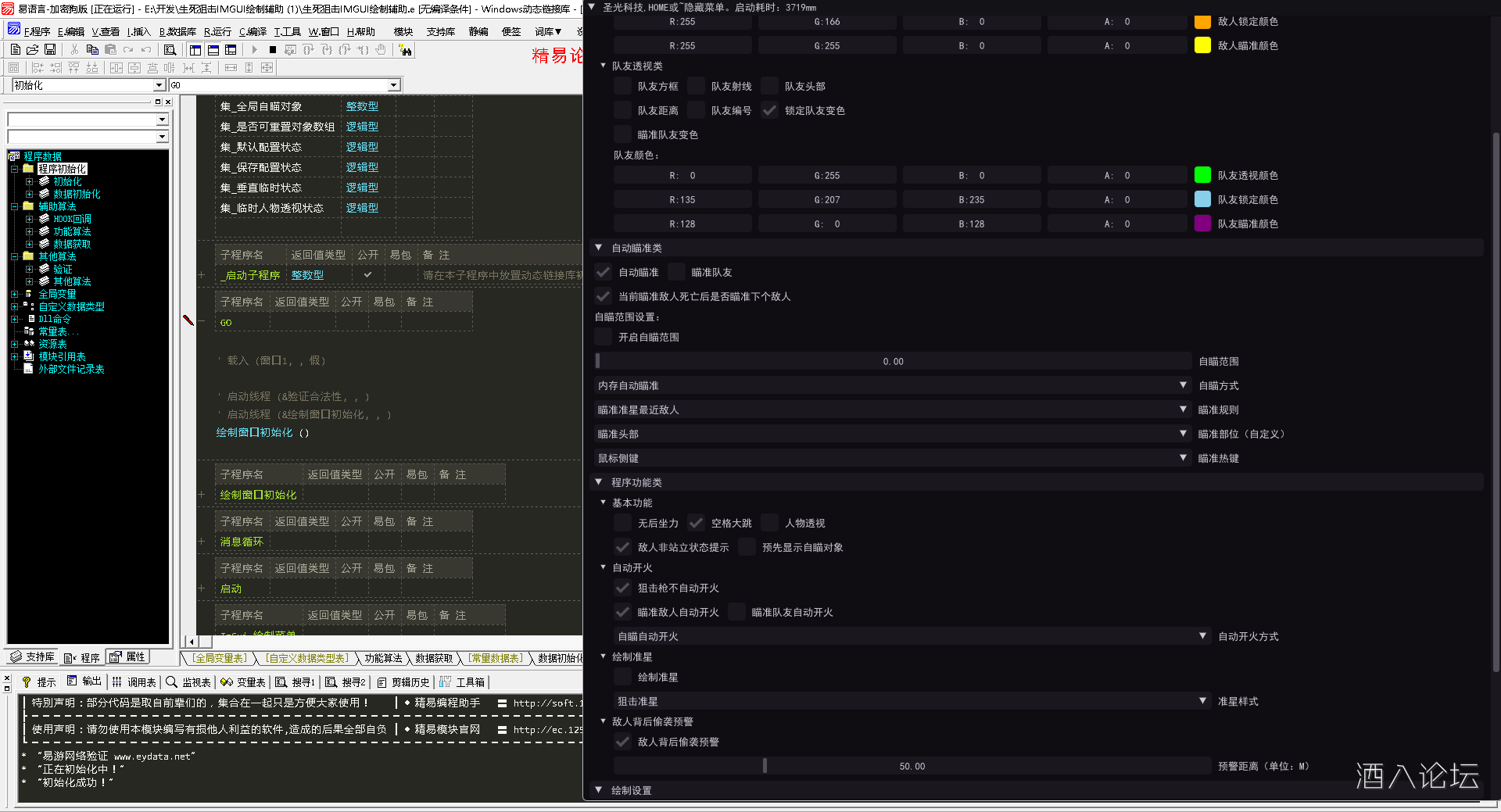Switch to the 支持库 panel tab
This screenshot has height=812, width=1501.
(32, 657)
